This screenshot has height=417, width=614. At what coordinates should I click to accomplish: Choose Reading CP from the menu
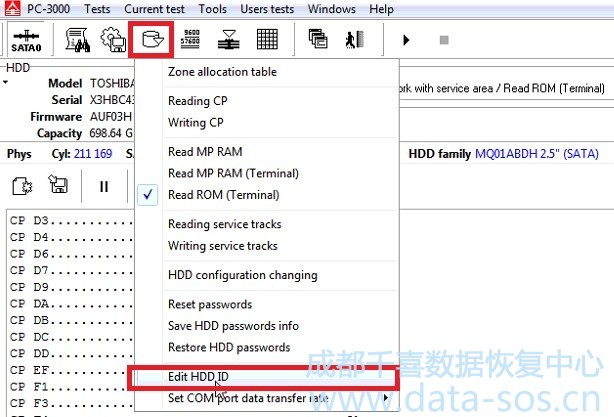pyautogui.click(x=267, y=101)
